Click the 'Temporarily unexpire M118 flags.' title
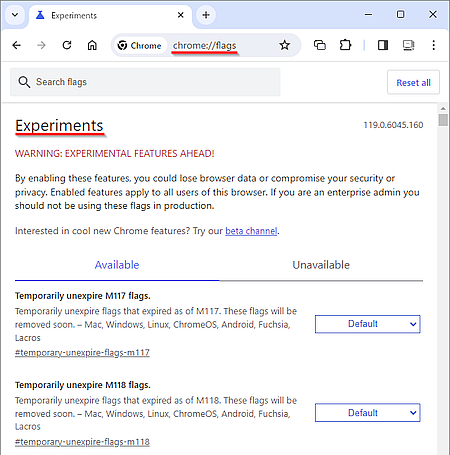This screenshot has height=455, width=450. (x=83, y=385)
